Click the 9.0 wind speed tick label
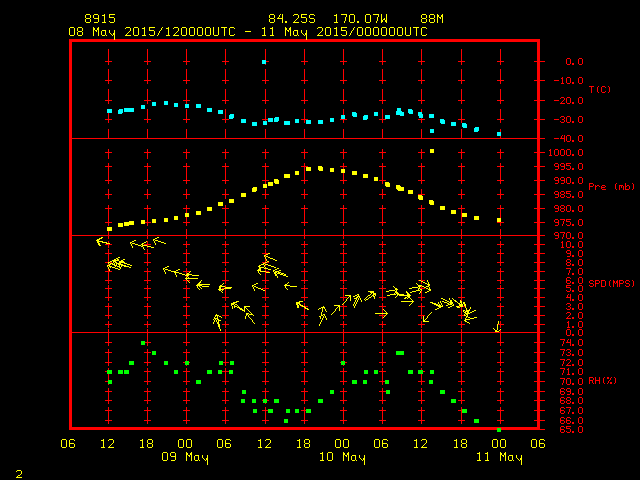Viewport: 640px width, 480px height. (574, 254)
